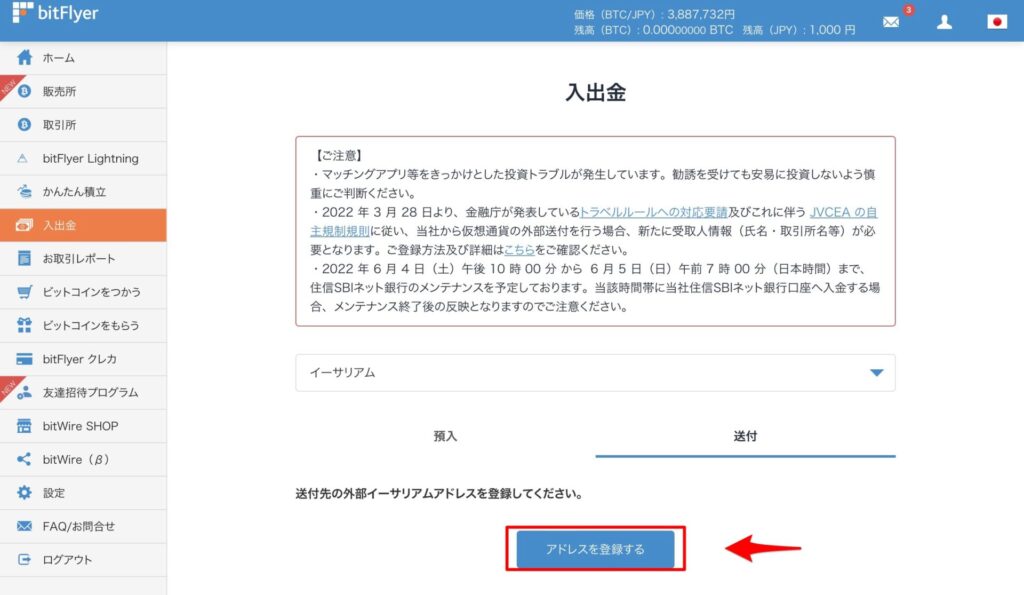Click the people icon for 友達招待プログラム
This screenshot has width=1024, height=595.
coord(24,393)
